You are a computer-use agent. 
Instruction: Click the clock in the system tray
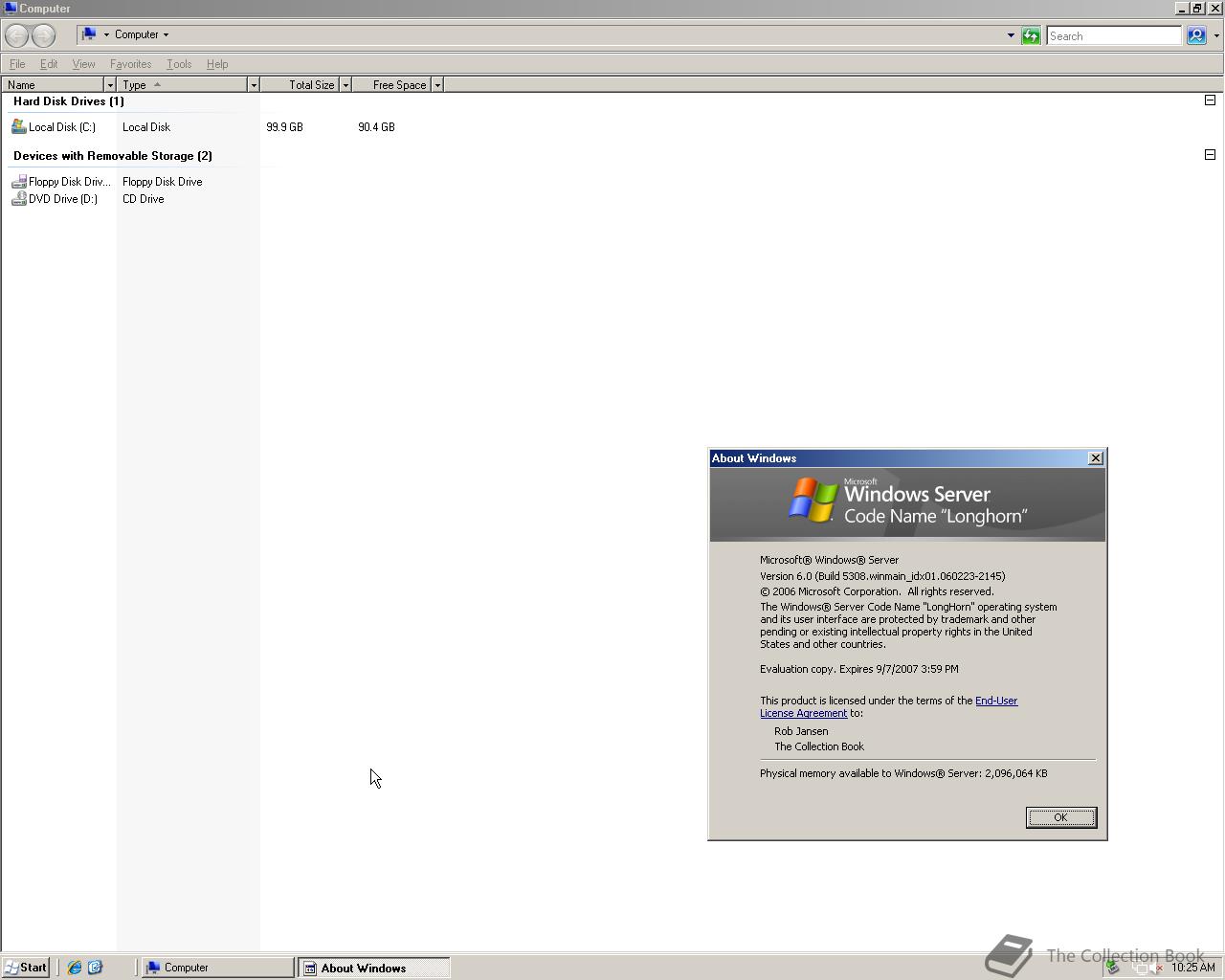click(x=1192, y=968)
